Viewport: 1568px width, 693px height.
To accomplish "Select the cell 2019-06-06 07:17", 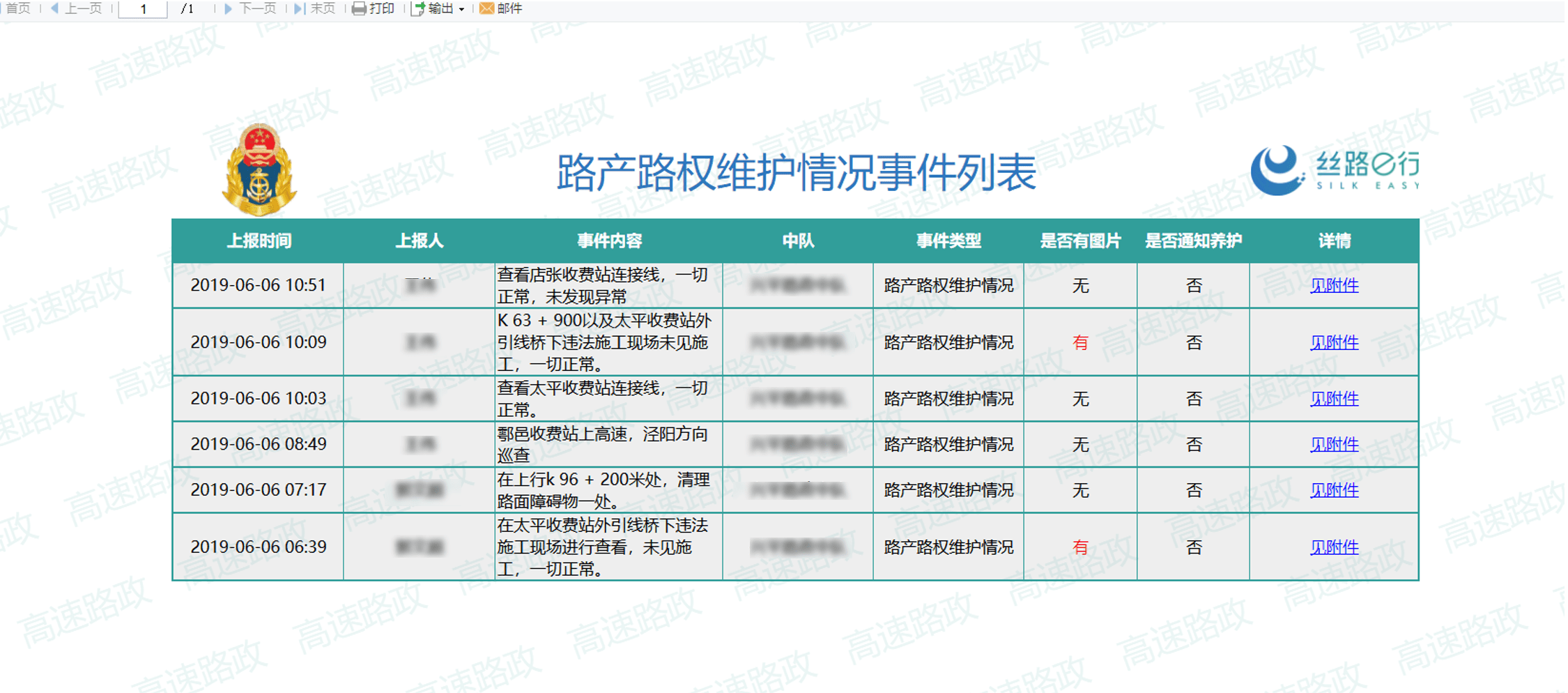I will point(259,490).
